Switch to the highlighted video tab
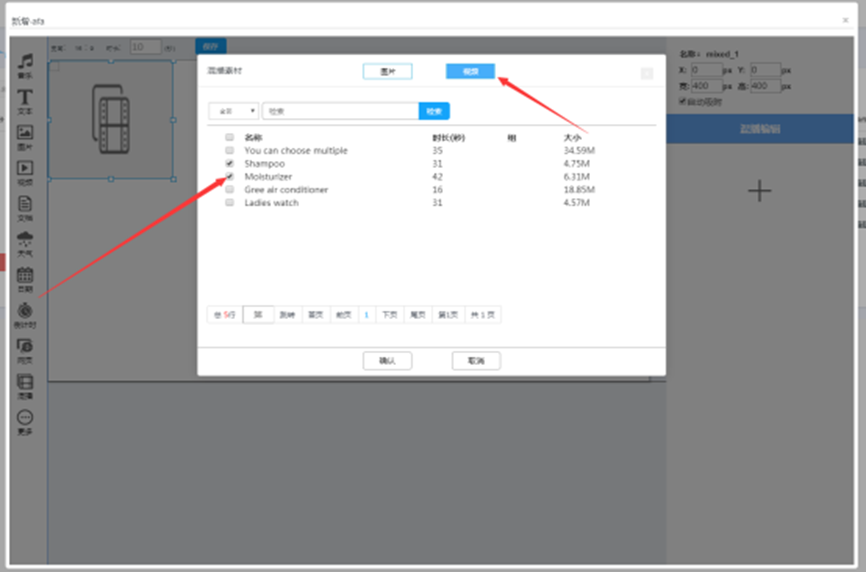The image size is (866, 572). click(x=470, y=71)
